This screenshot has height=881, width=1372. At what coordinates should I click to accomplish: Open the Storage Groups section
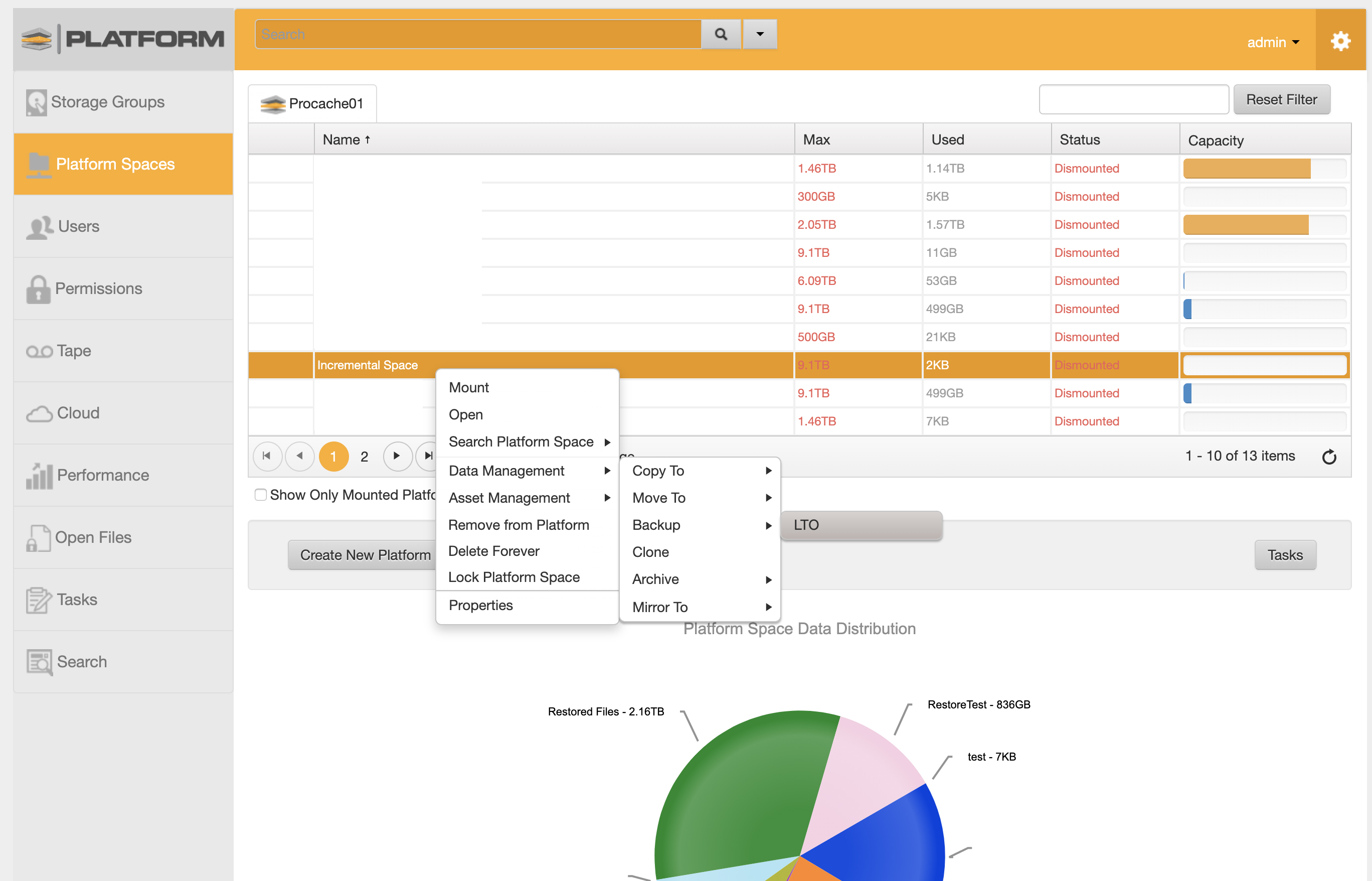[x=107, y=102]
